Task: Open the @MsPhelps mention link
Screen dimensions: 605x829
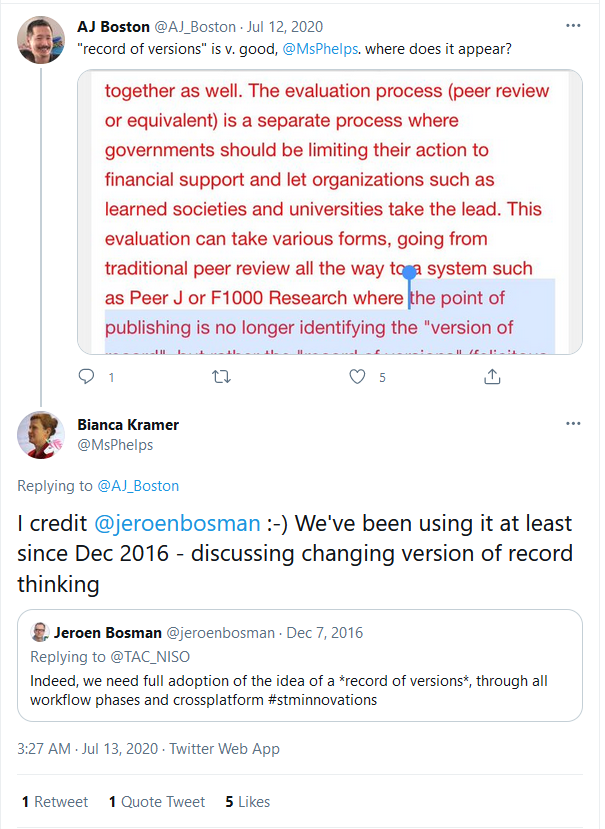Action: [x=319, y=48]
